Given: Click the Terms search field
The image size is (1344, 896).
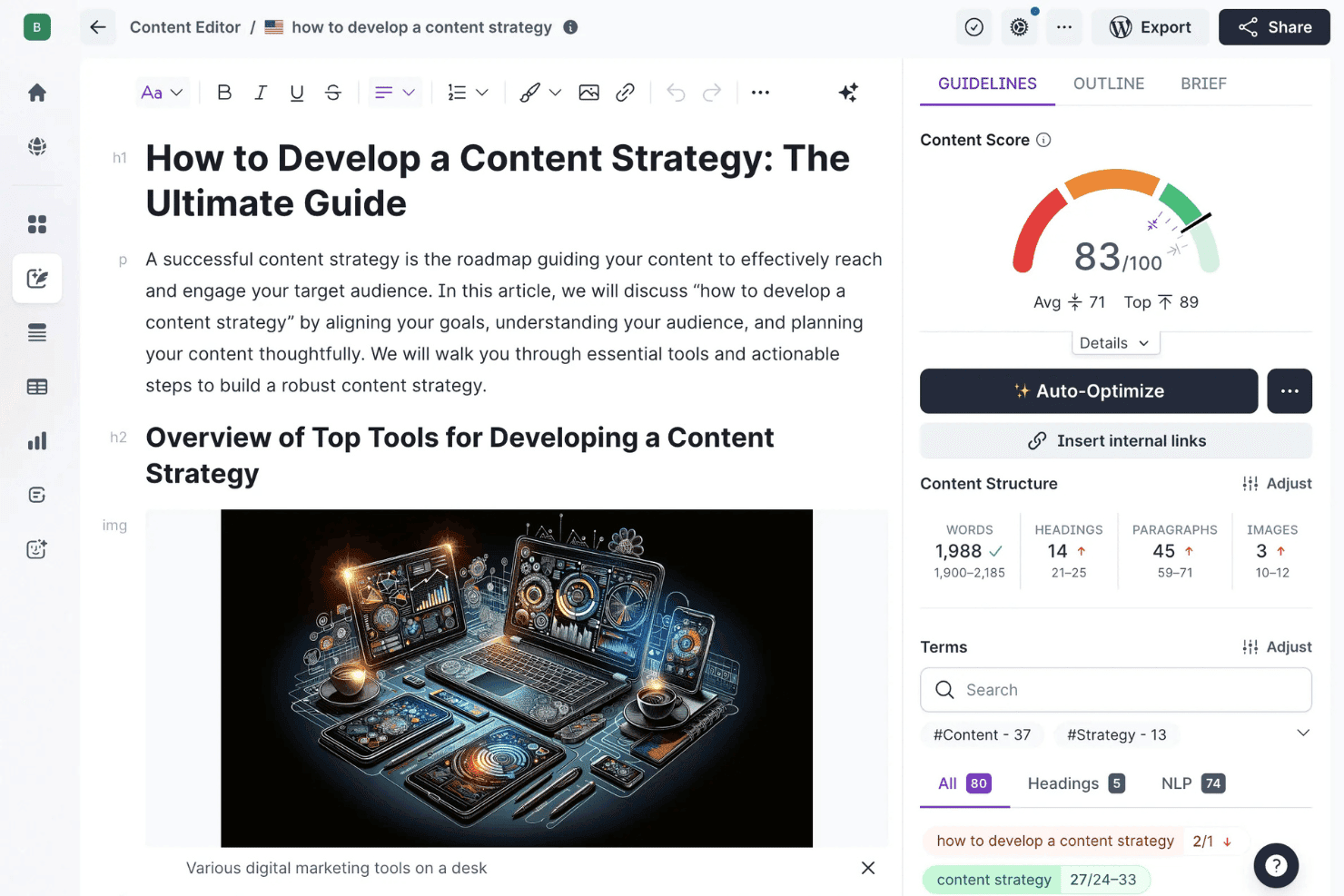Looking at the screenshot, I should tap(1116, 690).
